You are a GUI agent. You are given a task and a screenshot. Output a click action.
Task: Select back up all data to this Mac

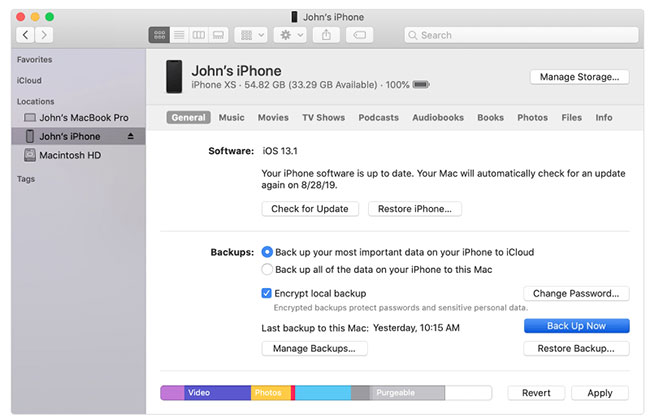coord(267,270)
